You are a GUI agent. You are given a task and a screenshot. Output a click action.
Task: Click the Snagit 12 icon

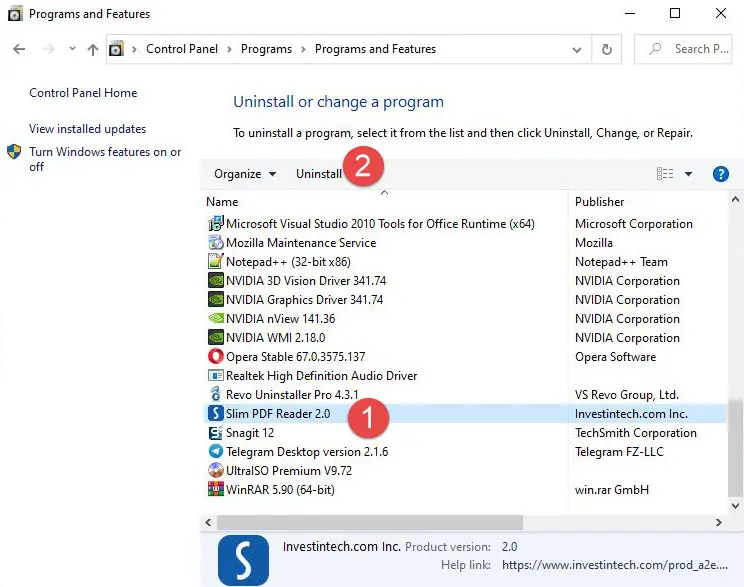(216, 433)
